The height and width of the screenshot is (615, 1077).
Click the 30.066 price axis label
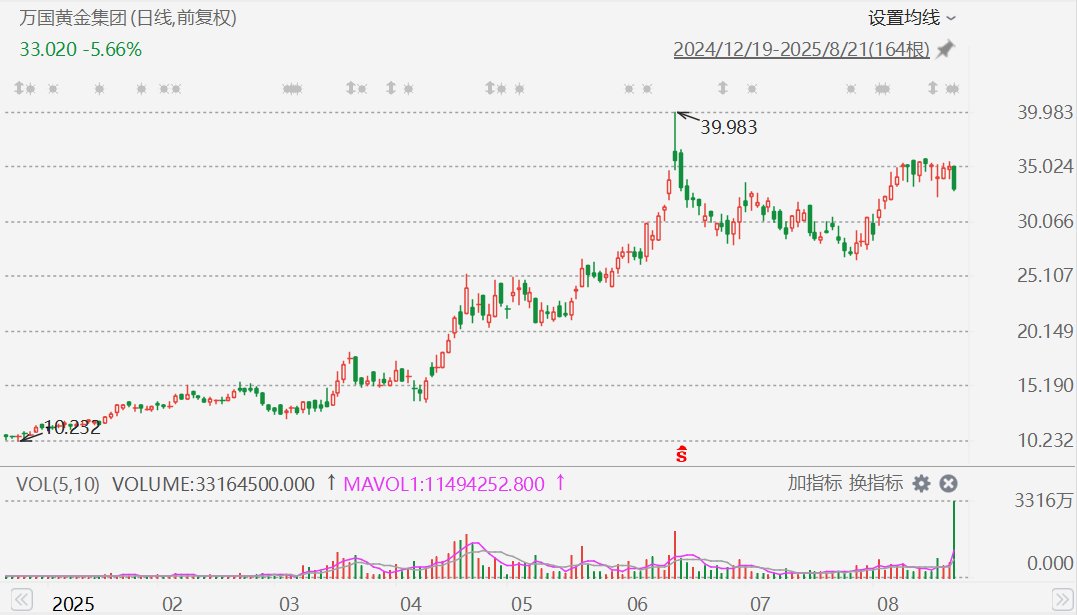coord(1045,221)
